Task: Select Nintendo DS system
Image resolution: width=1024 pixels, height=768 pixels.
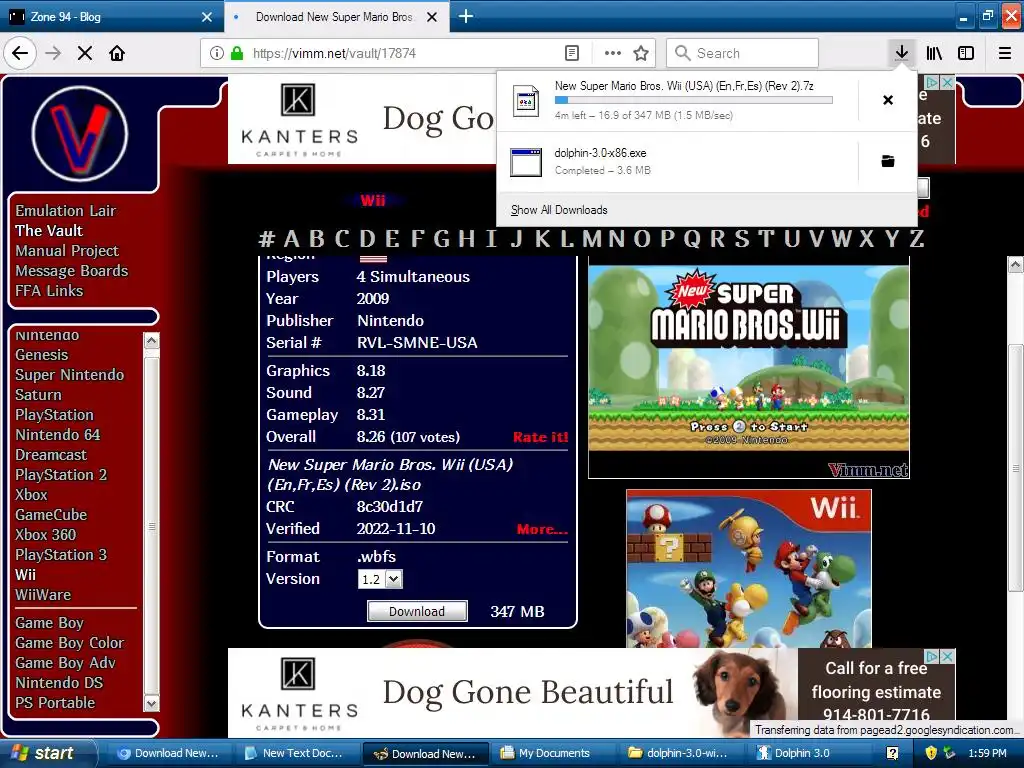Action: [x=59, y=682]
